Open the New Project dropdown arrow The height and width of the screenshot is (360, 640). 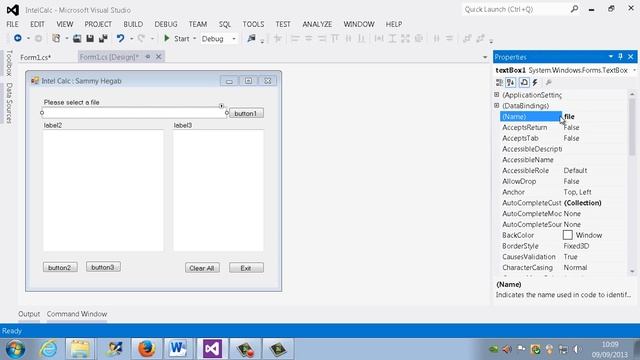(x=67, y=39)
